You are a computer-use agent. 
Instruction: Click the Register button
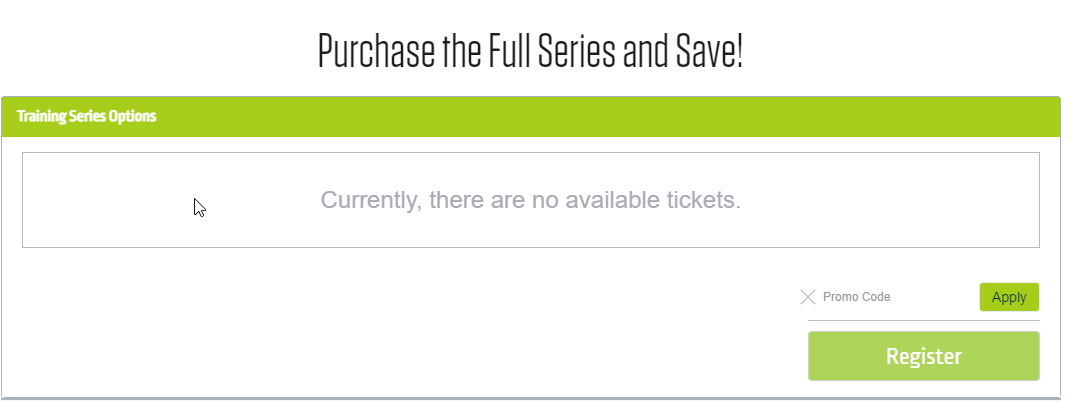[x=923, y=356]
